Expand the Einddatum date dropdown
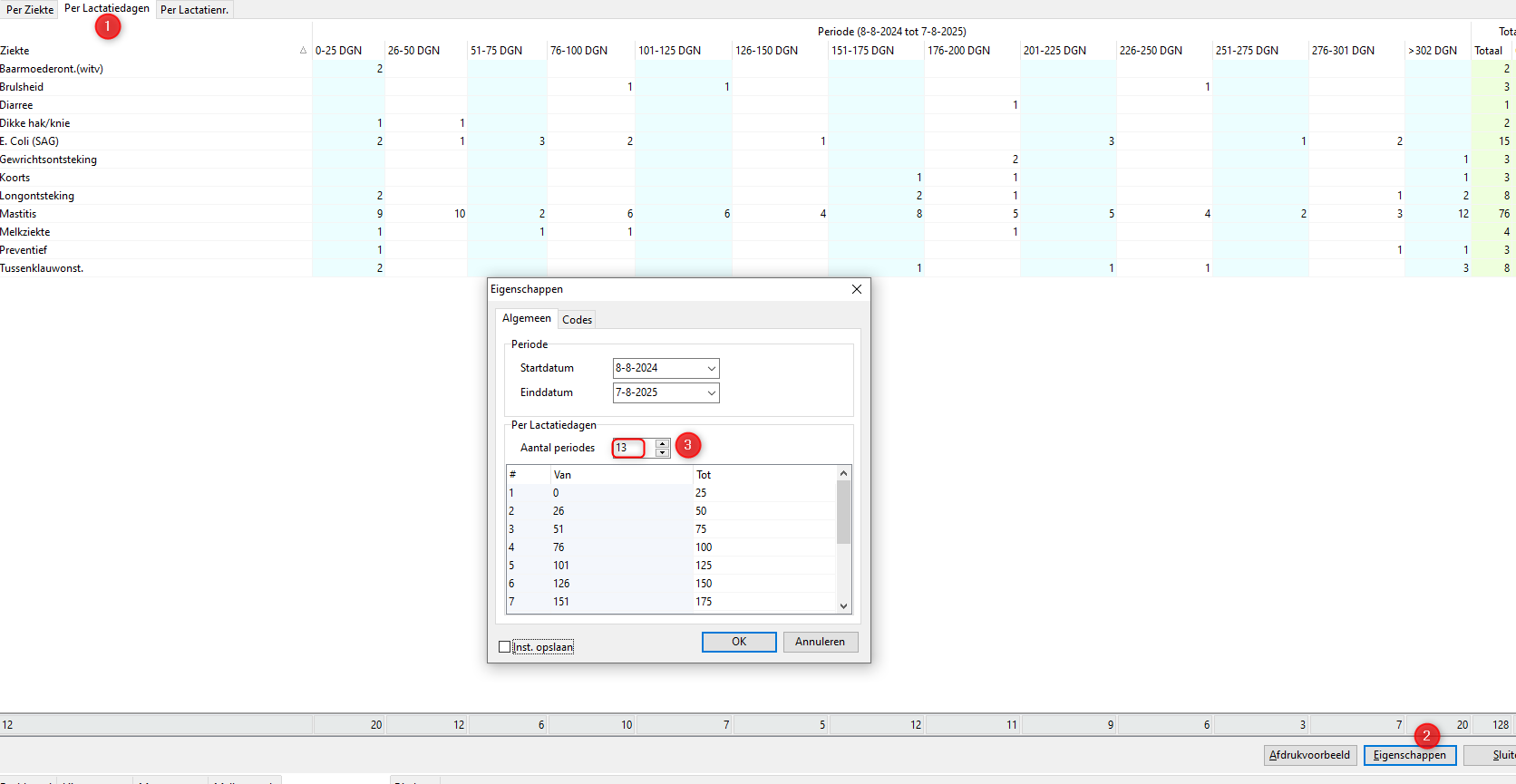The image size is (1516, 784). (712, 392)
